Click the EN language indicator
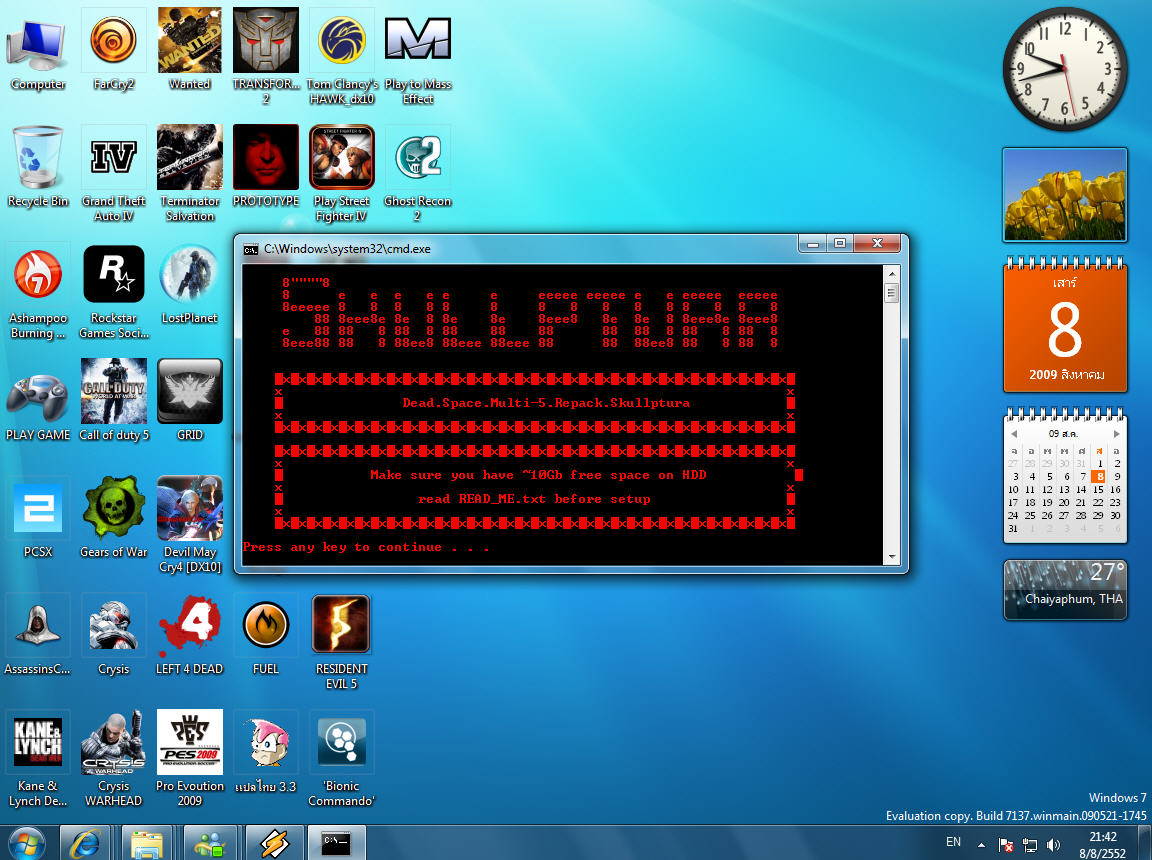 (953, 842)
